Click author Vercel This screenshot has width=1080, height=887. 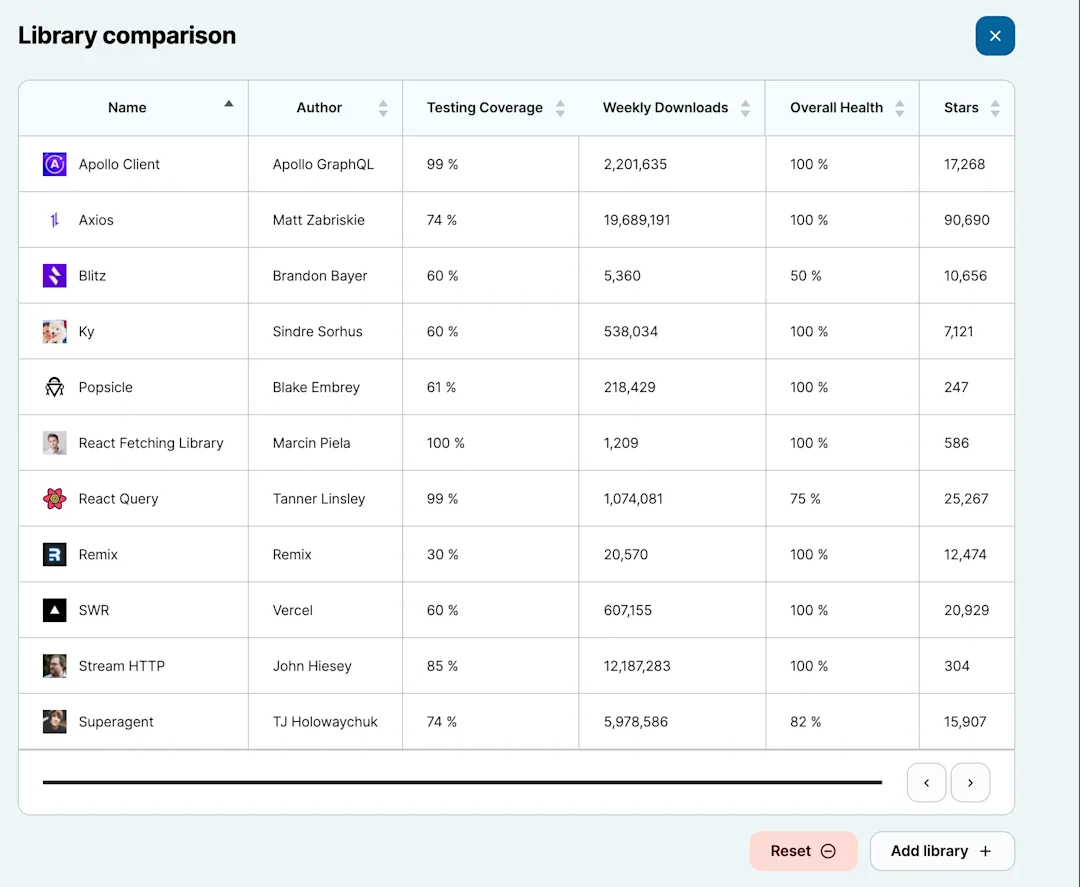[293, 610]
